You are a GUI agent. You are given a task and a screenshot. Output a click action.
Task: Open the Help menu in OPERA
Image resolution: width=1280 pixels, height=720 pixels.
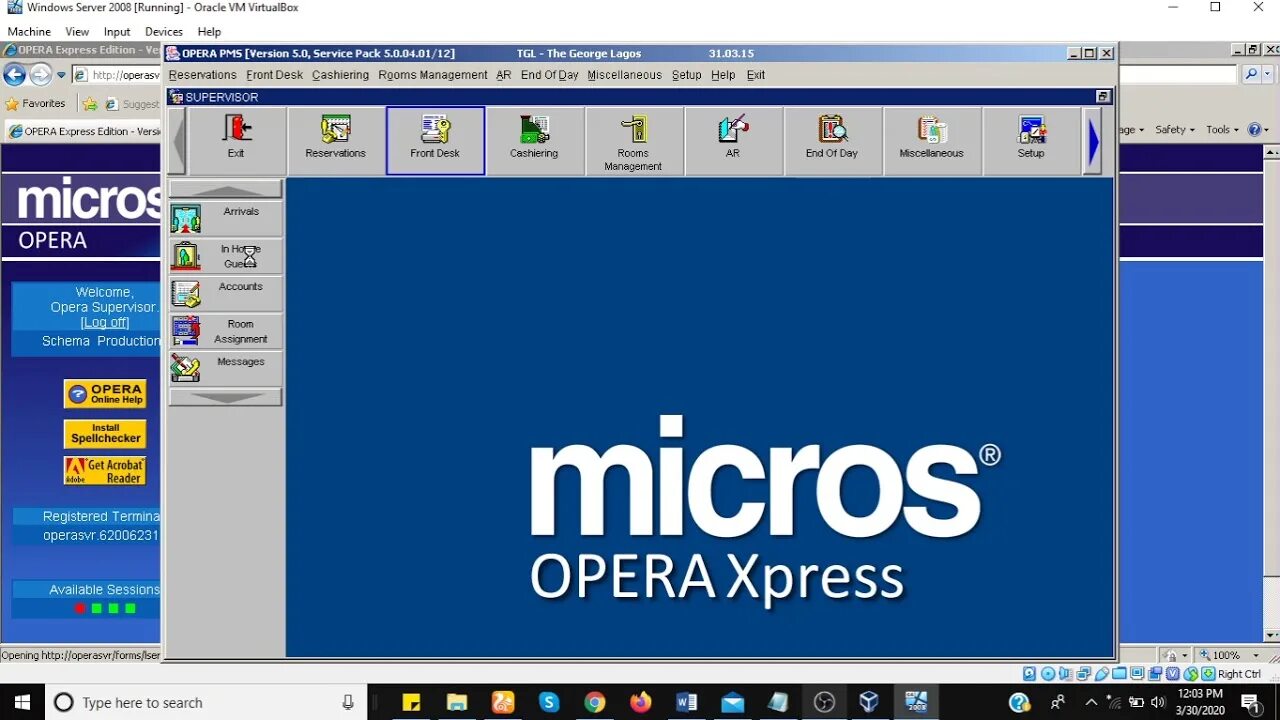click(723, 75)
